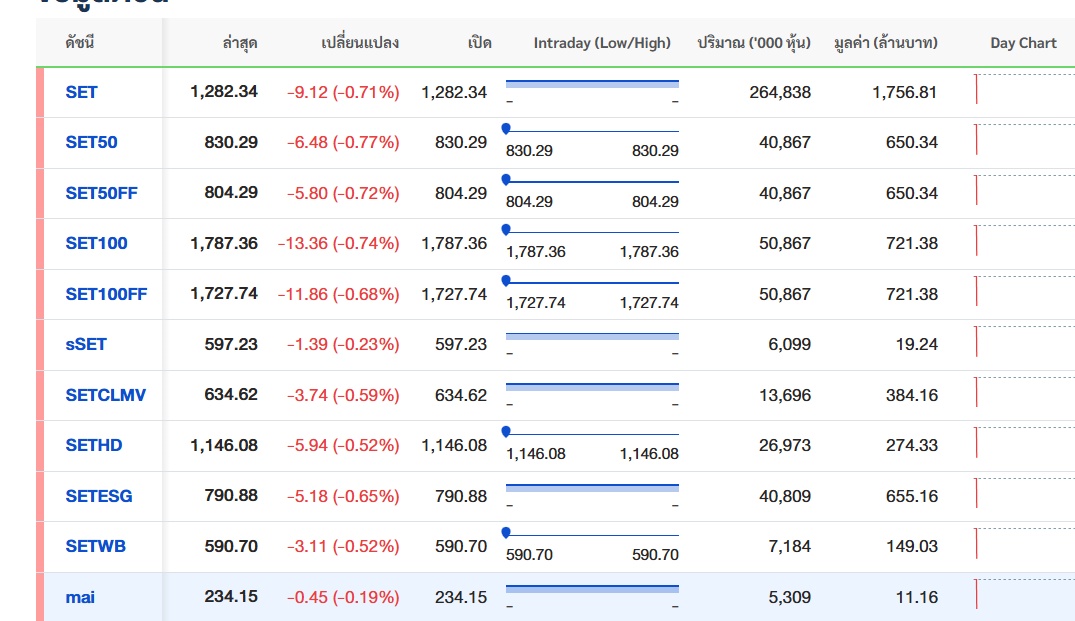Screen dimensions: 1075x621
Task: Select the SET100FF index link
Action: (x=106, y=294)
